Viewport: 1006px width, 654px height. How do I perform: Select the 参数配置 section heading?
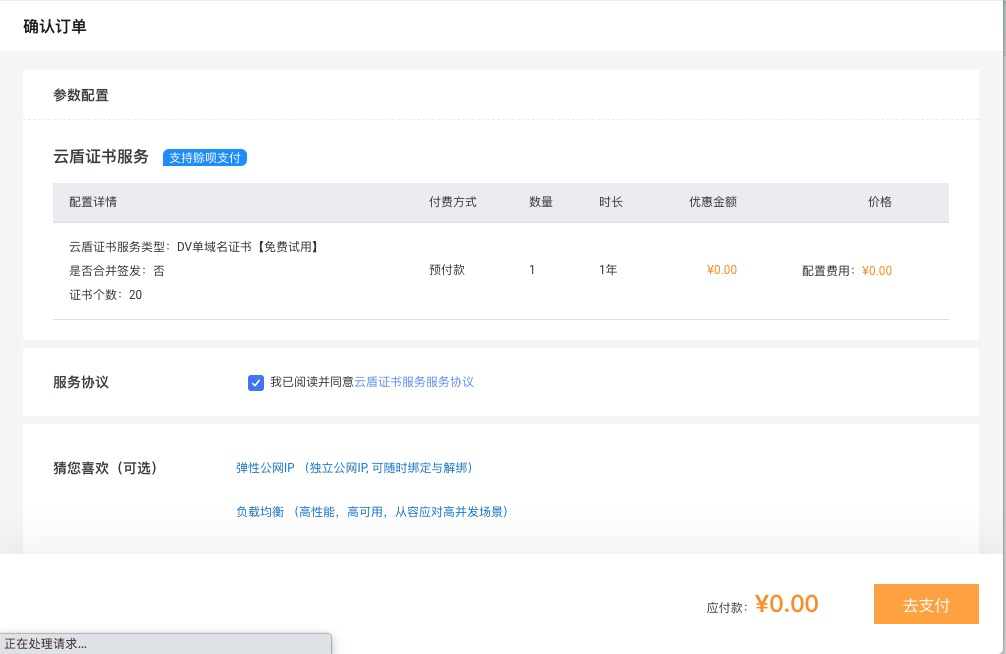(81, 96)
